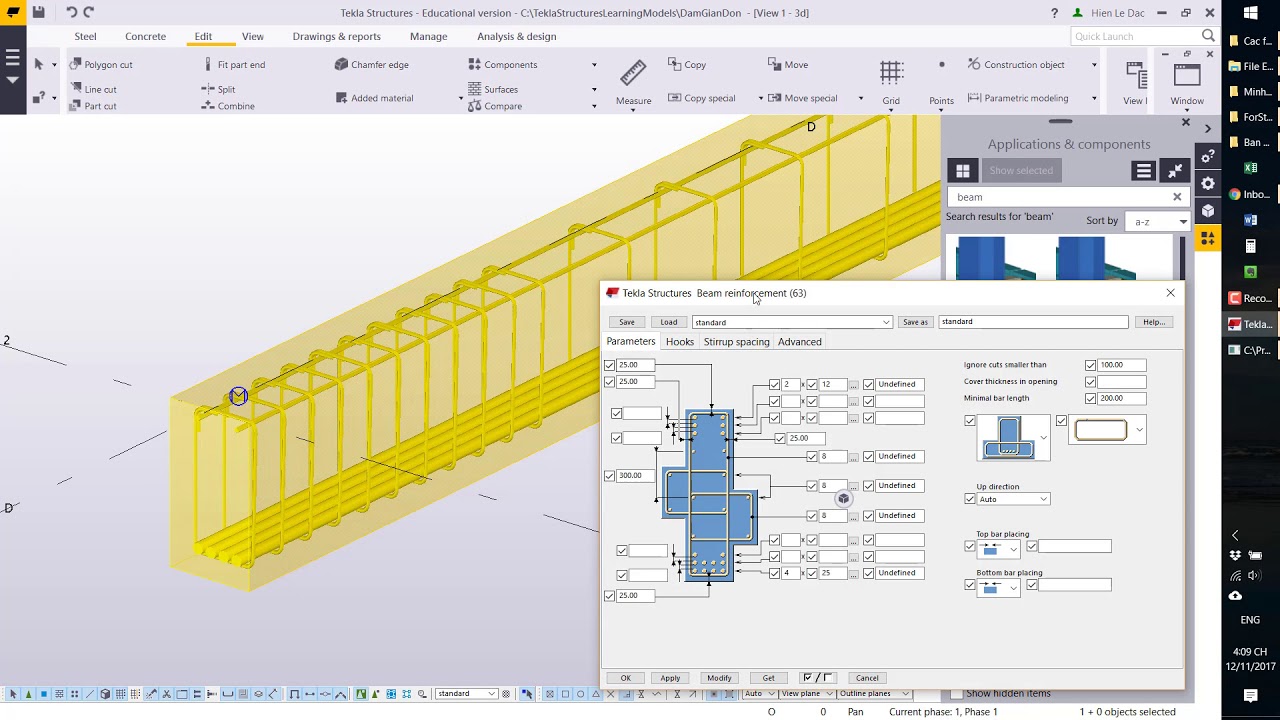
Task: Open the Grid tool
Action: 891,83
